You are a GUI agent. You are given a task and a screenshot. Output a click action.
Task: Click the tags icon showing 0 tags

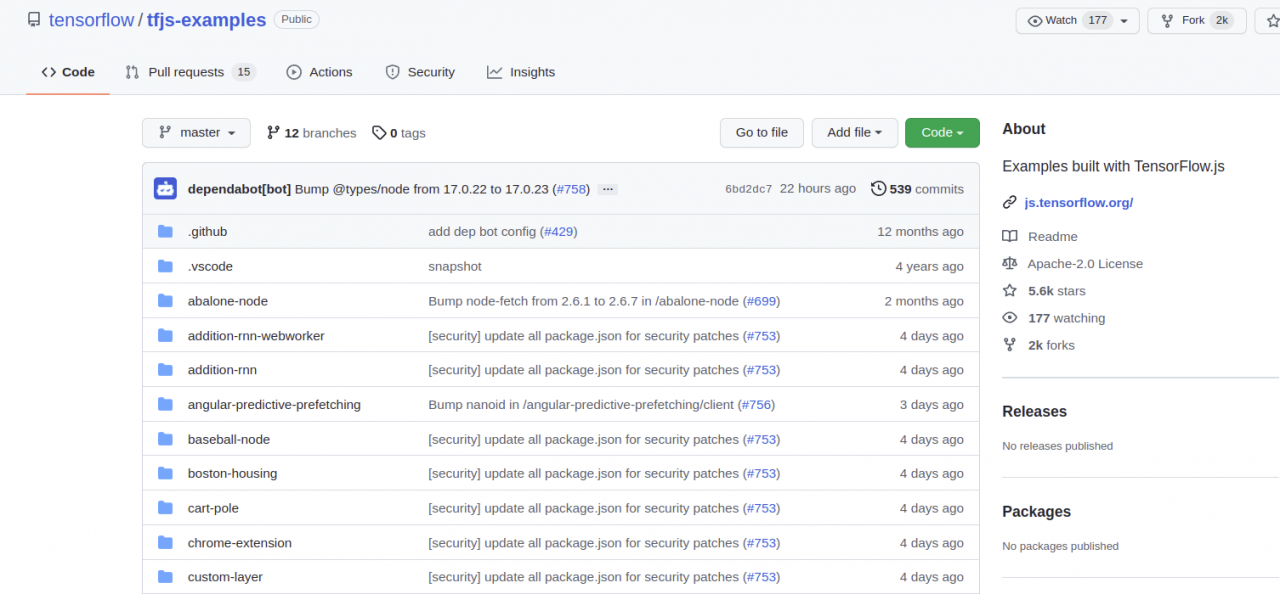click(x=380, y=132)
